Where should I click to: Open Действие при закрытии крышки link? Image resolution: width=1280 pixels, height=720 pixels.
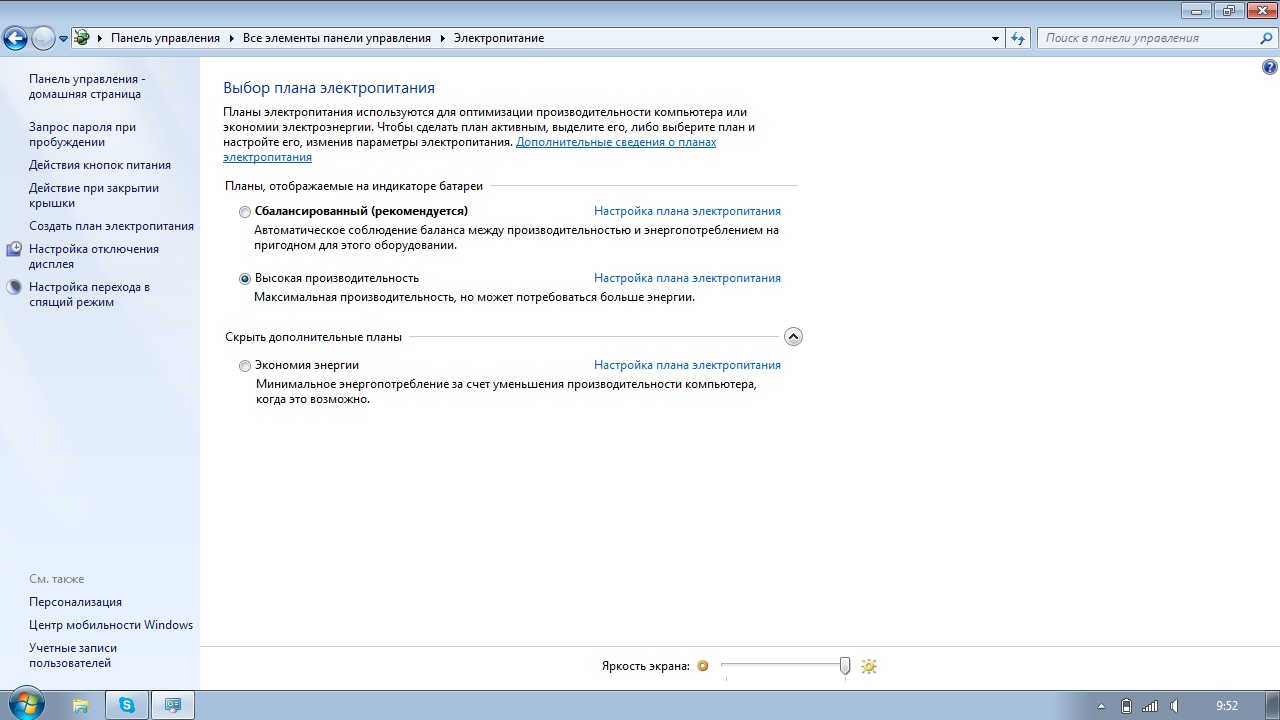tap(94, 195)
